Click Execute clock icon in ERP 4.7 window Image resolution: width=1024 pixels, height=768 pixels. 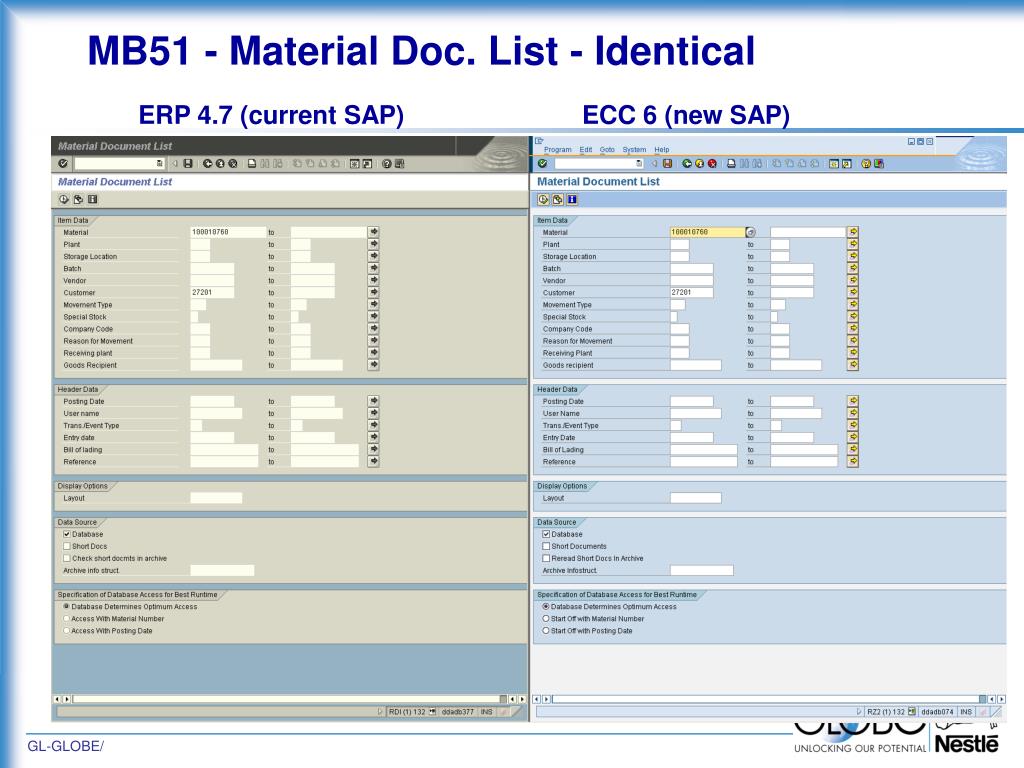(64, 200)
